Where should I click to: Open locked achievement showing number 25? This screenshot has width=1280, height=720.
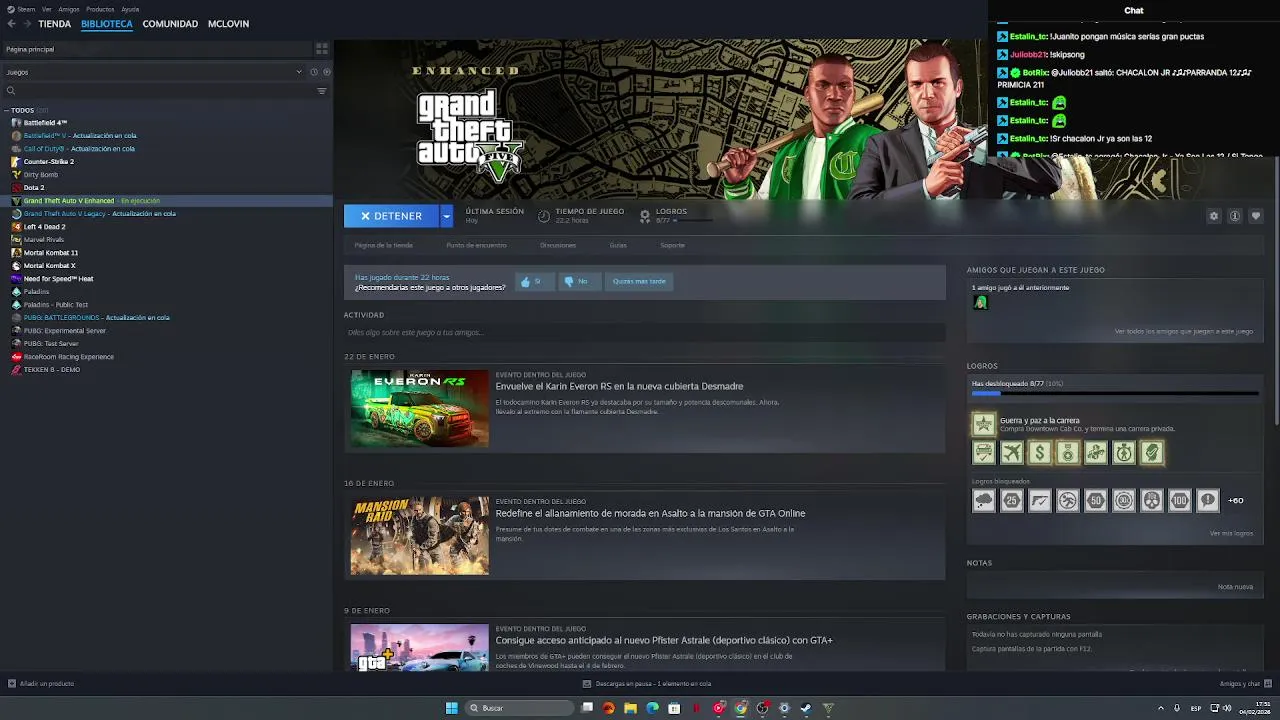tap(1012, 500)
